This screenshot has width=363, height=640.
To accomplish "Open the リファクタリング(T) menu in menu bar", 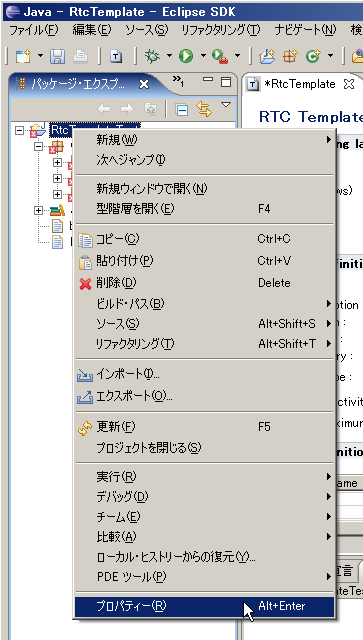I will point(220,30).
